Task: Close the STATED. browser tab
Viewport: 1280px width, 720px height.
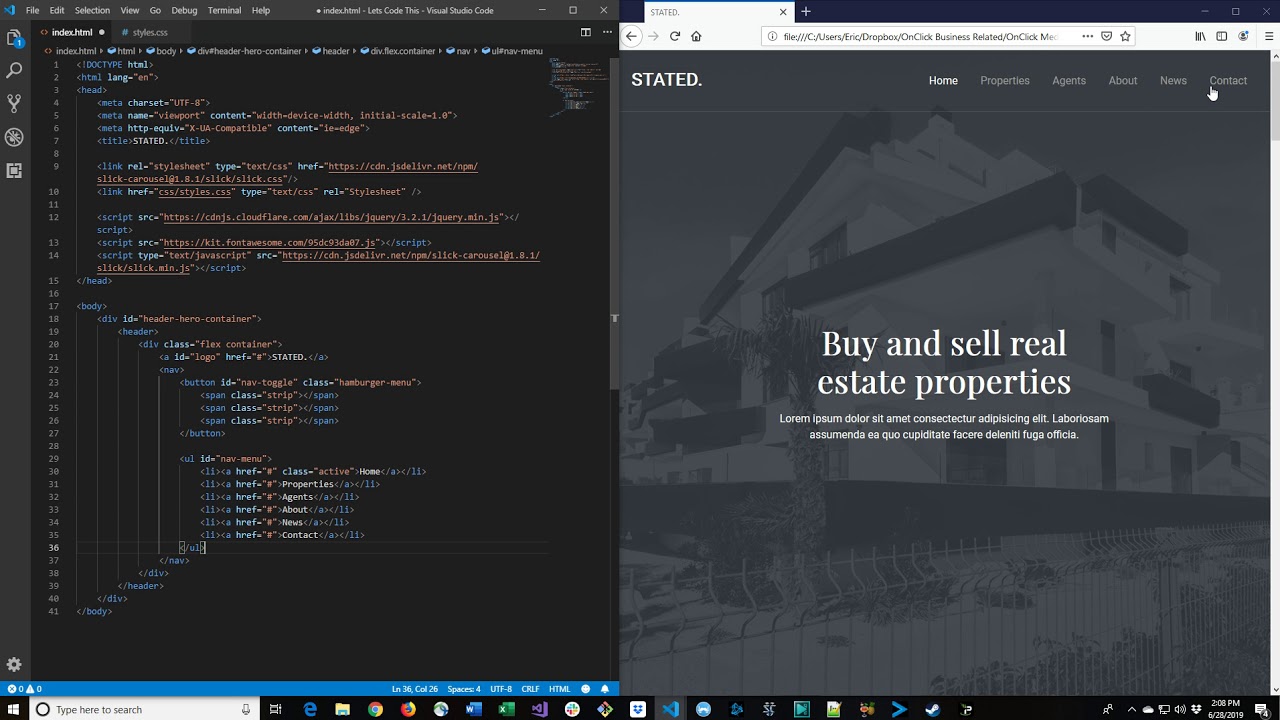Action: tap(783, 12)
